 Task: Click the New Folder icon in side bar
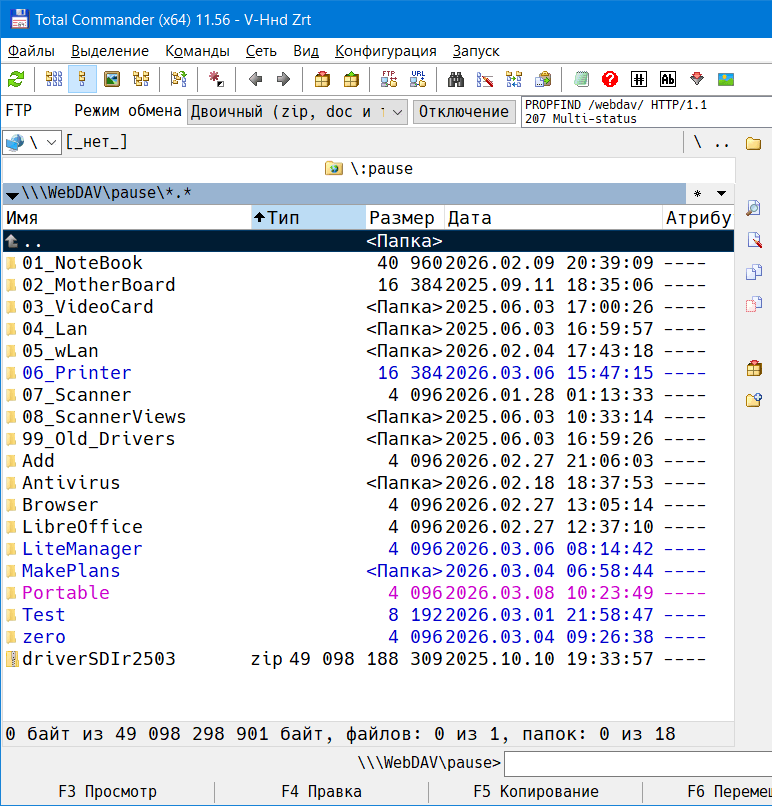pyautogui.click(x=754, y=400)
